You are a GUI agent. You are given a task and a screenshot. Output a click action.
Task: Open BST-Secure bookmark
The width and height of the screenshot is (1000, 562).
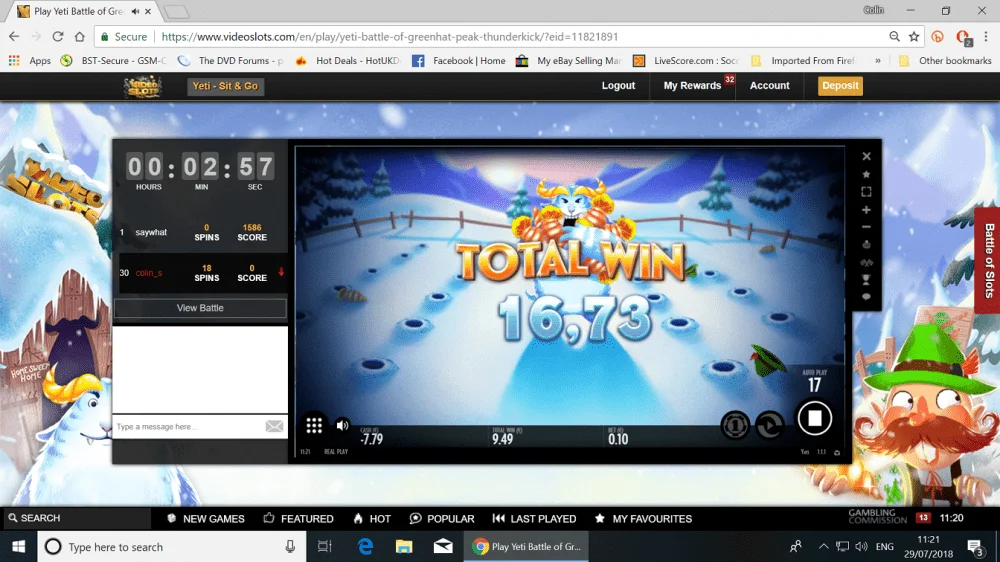point(114,61)
